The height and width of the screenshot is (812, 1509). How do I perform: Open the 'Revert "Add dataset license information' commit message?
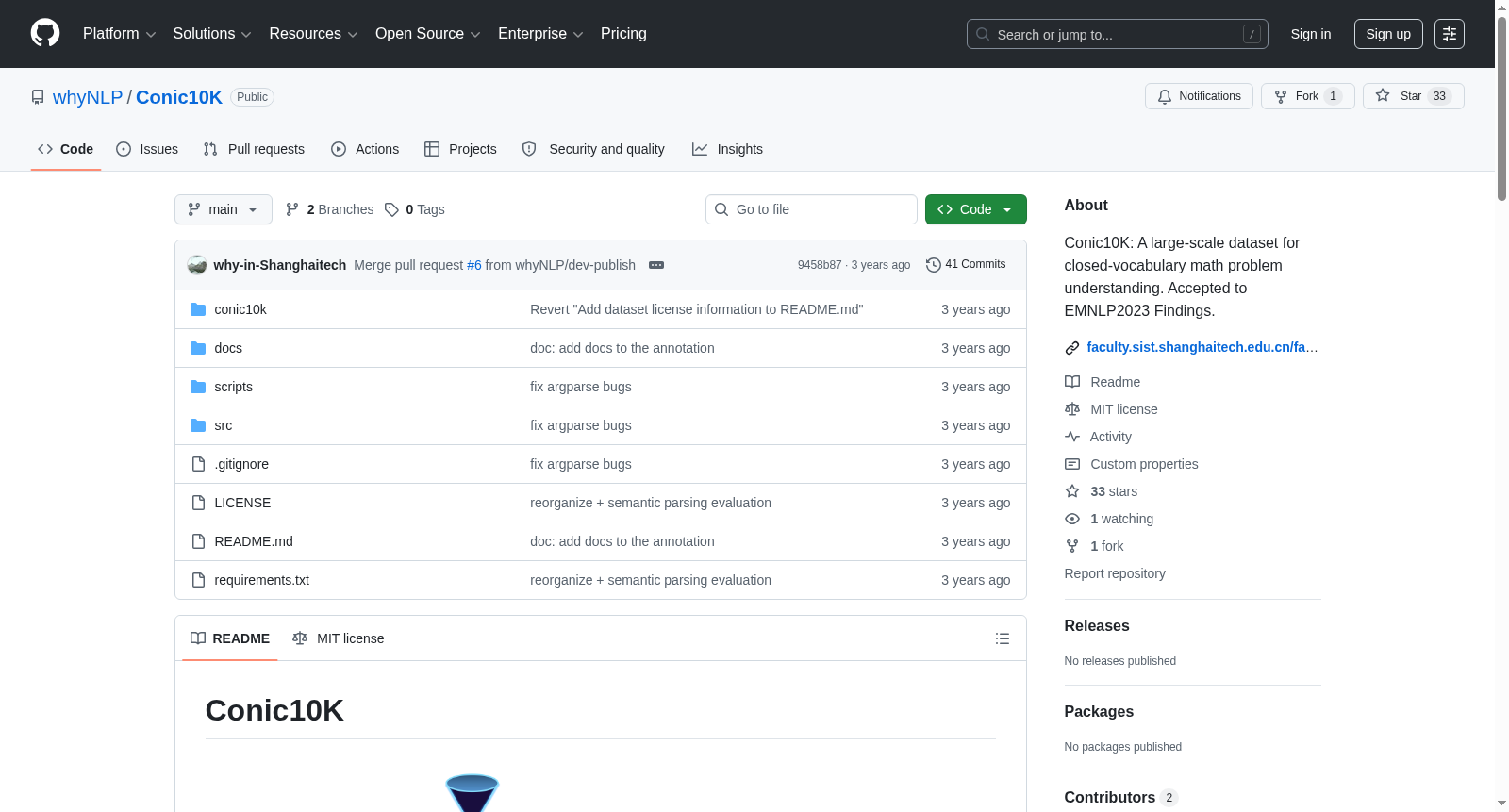point(697,309)
